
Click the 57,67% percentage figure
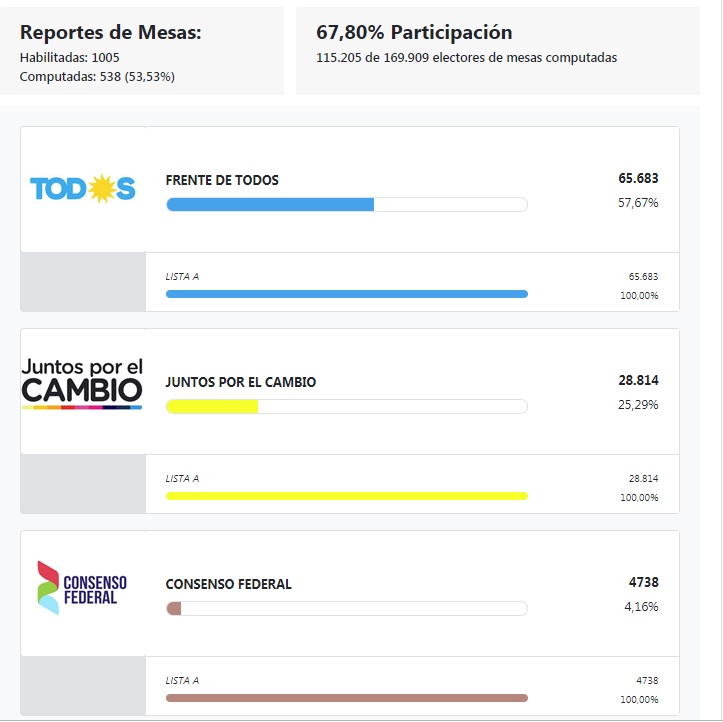coord(638,203)
